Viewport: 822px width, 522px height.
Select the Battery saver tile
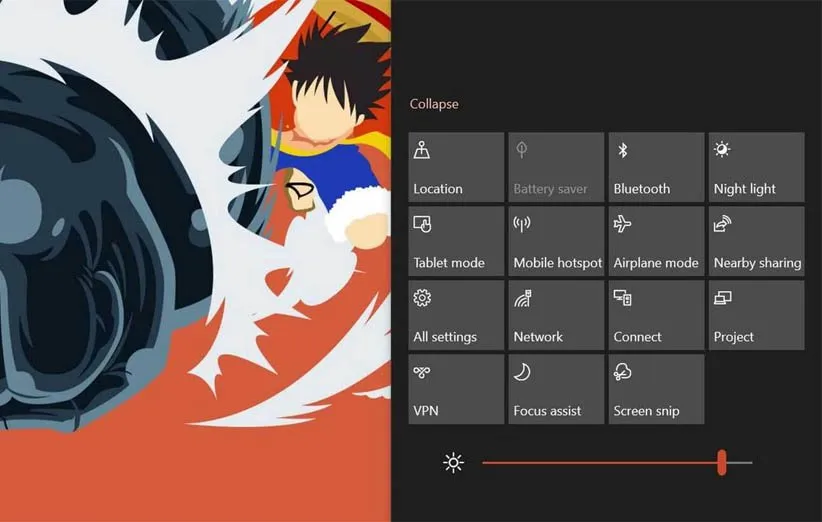pos(556,167)
